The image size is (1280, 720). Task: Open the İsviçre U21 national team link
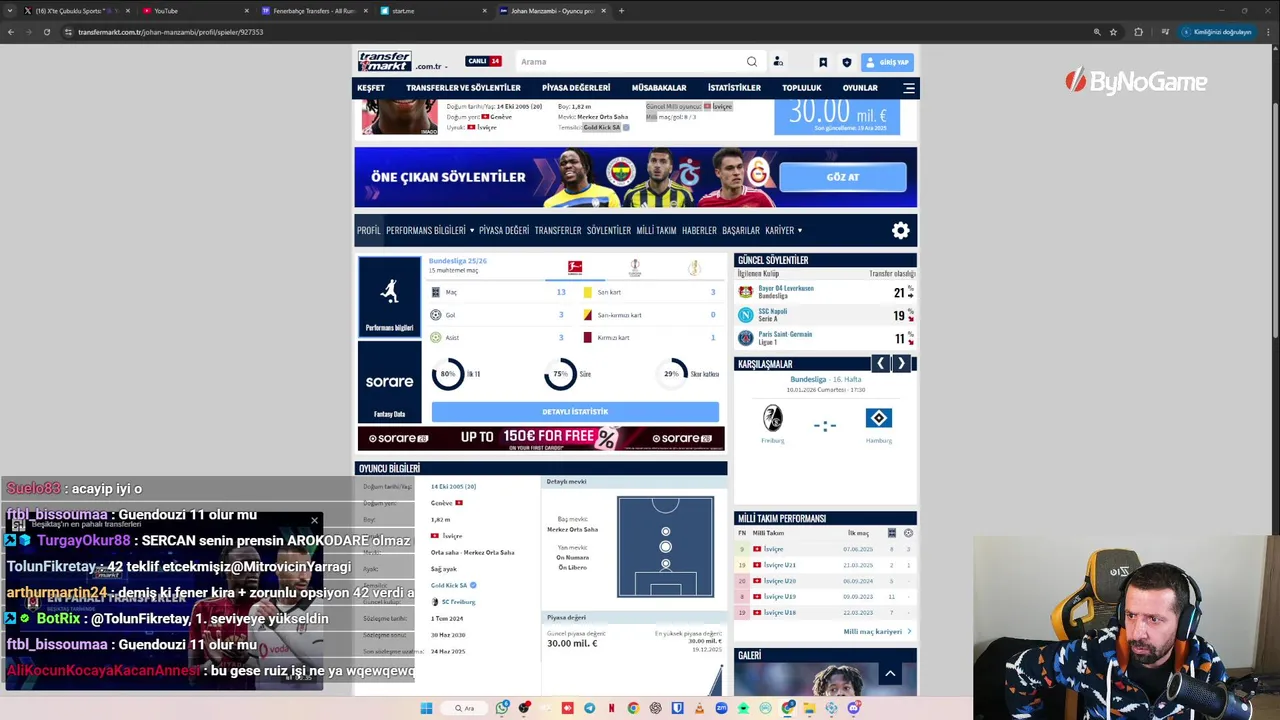(x=780, y=565)
